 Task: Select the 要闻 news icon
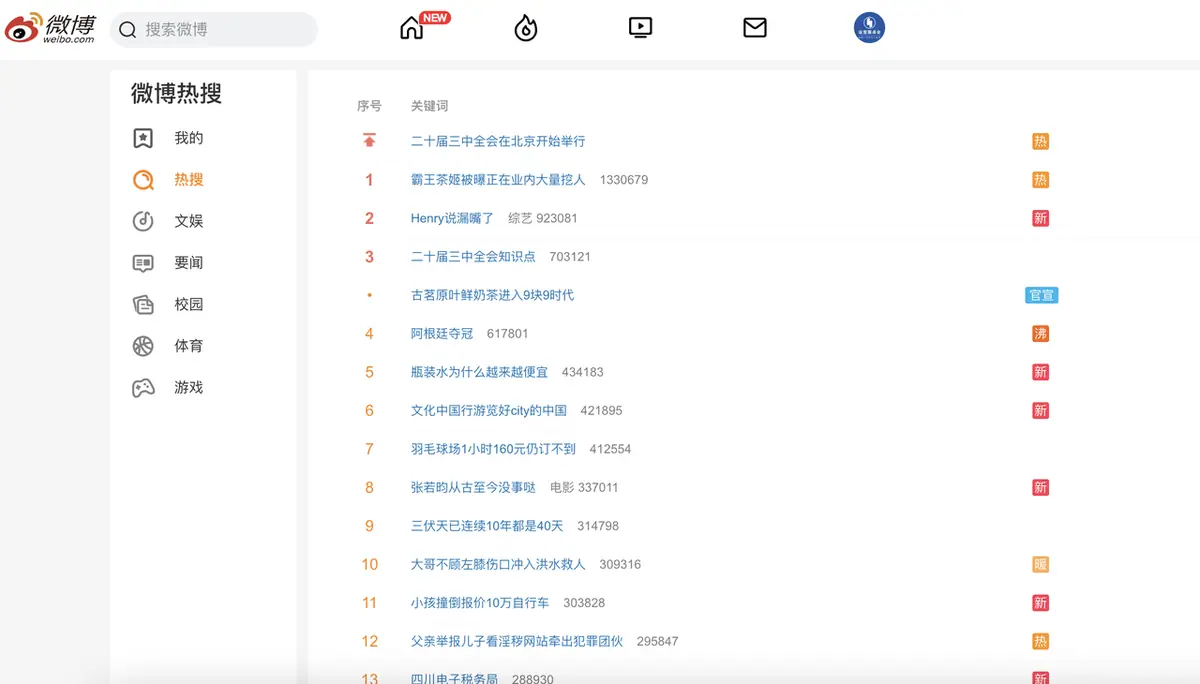(x=143, y=263)
